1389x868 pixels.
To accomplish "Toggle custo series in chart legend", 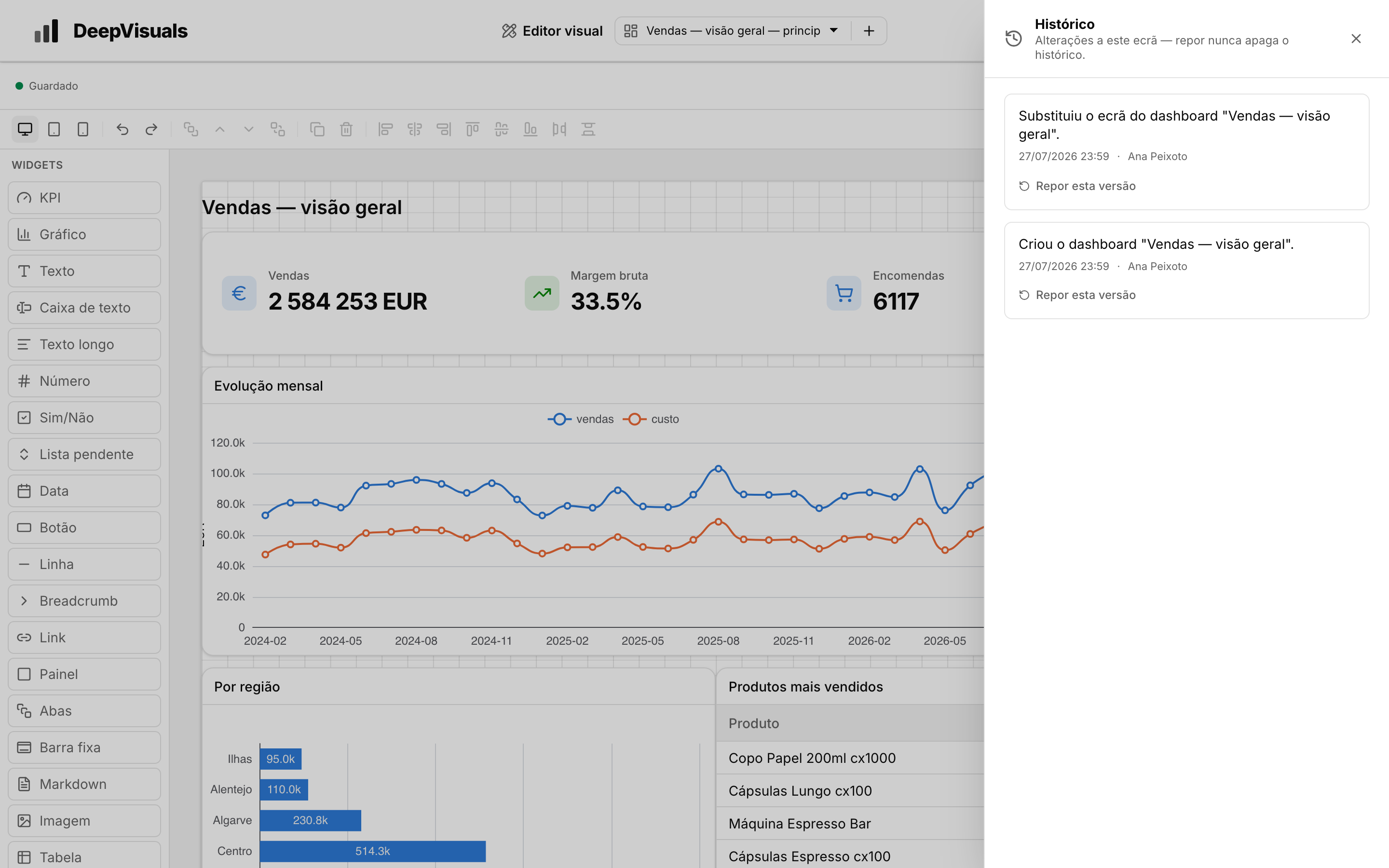I will click(651, 419).
